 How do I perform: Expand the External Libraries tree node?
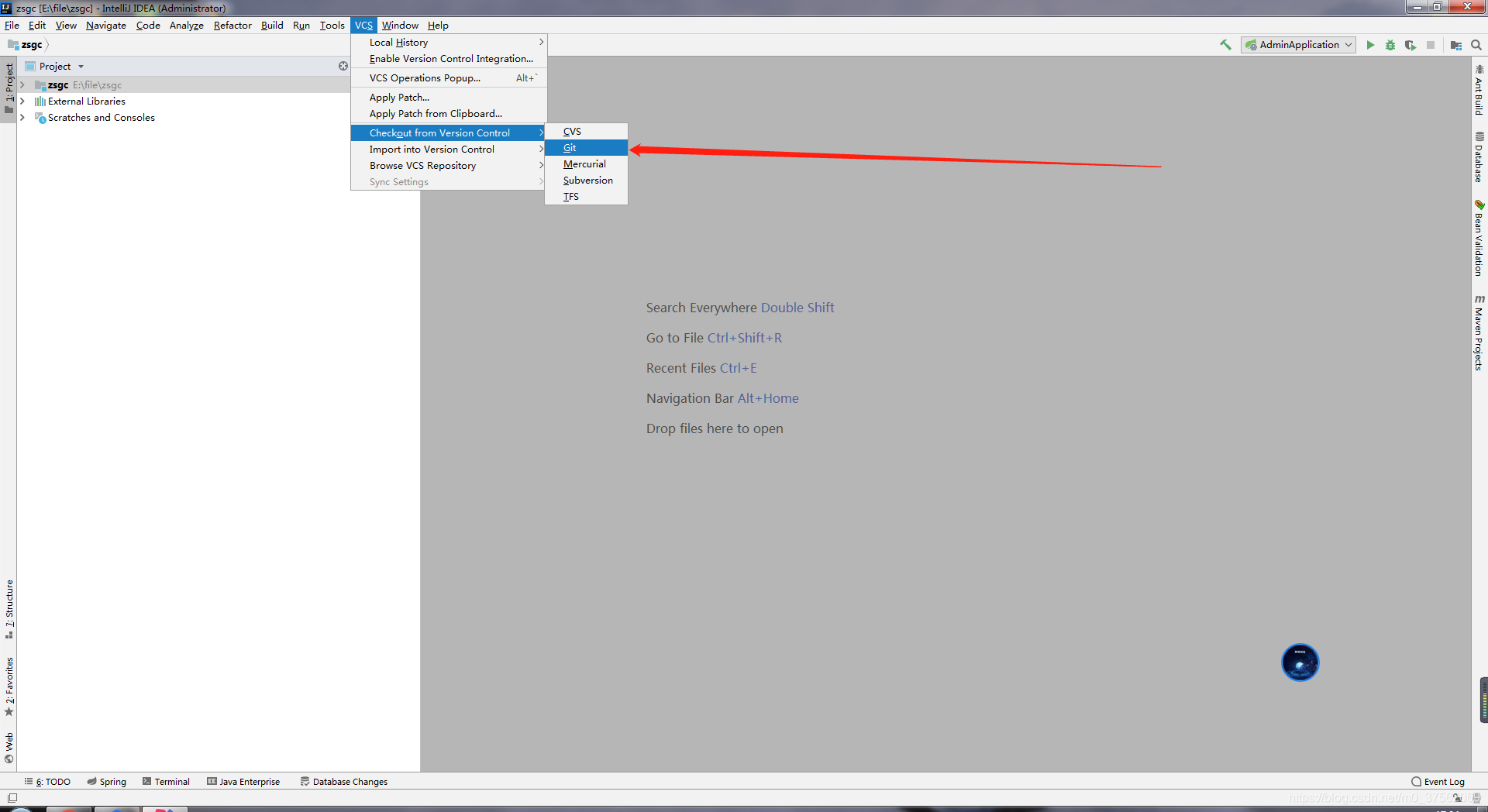point(22,101)
